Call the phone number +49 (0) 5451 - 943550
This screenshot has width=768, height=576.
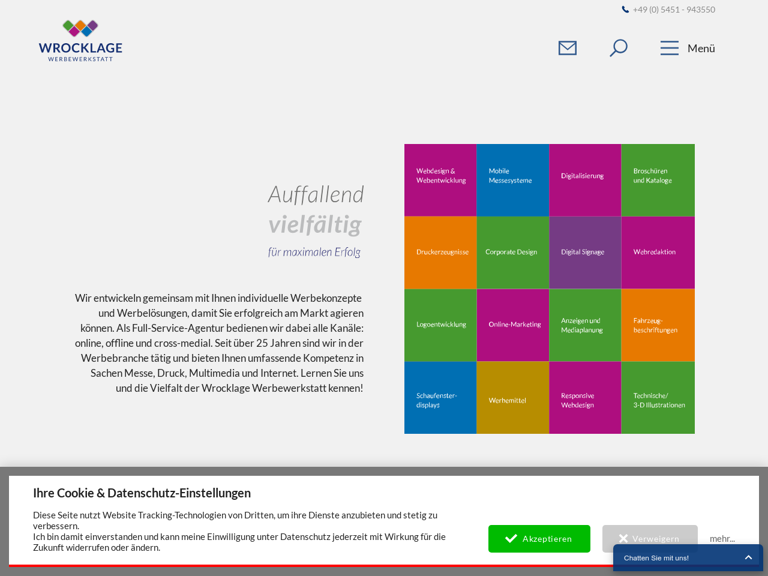coord(673,10)
